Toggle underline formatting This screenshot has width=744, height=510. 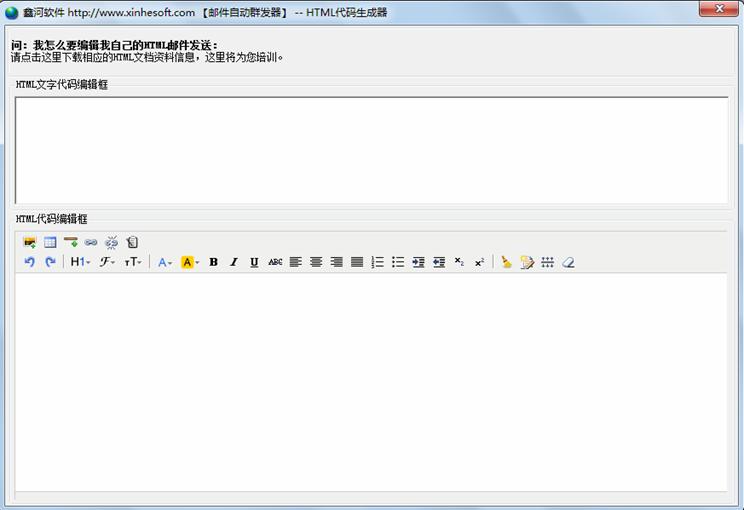point(254,262)
